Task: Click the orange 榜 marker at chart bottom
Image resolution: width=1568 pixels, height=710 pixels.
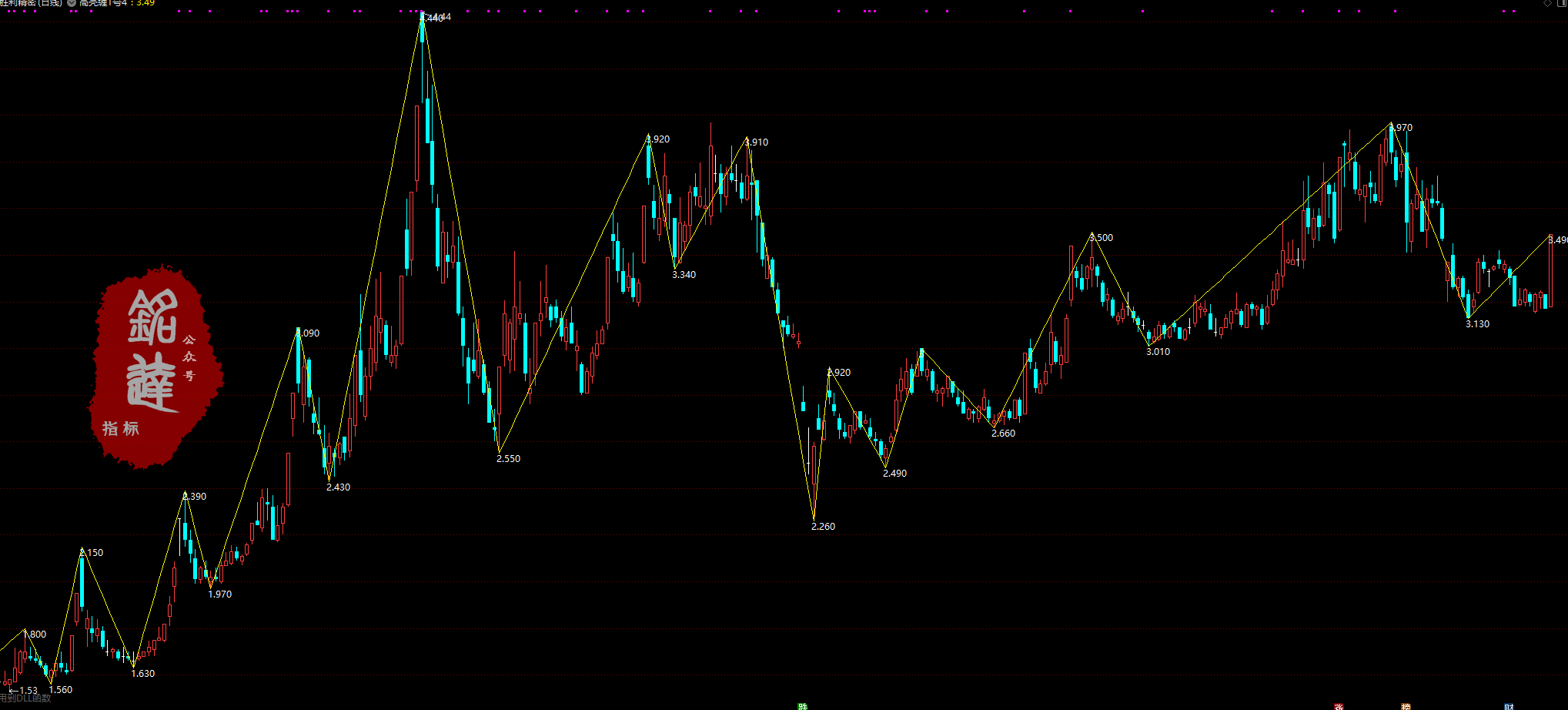Action: 1406,706
